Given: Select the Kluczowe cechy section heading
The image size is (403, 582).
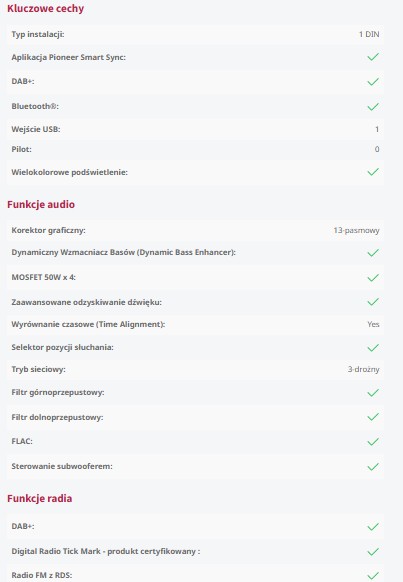Looking at the screenshot, I should pos(45,9).
